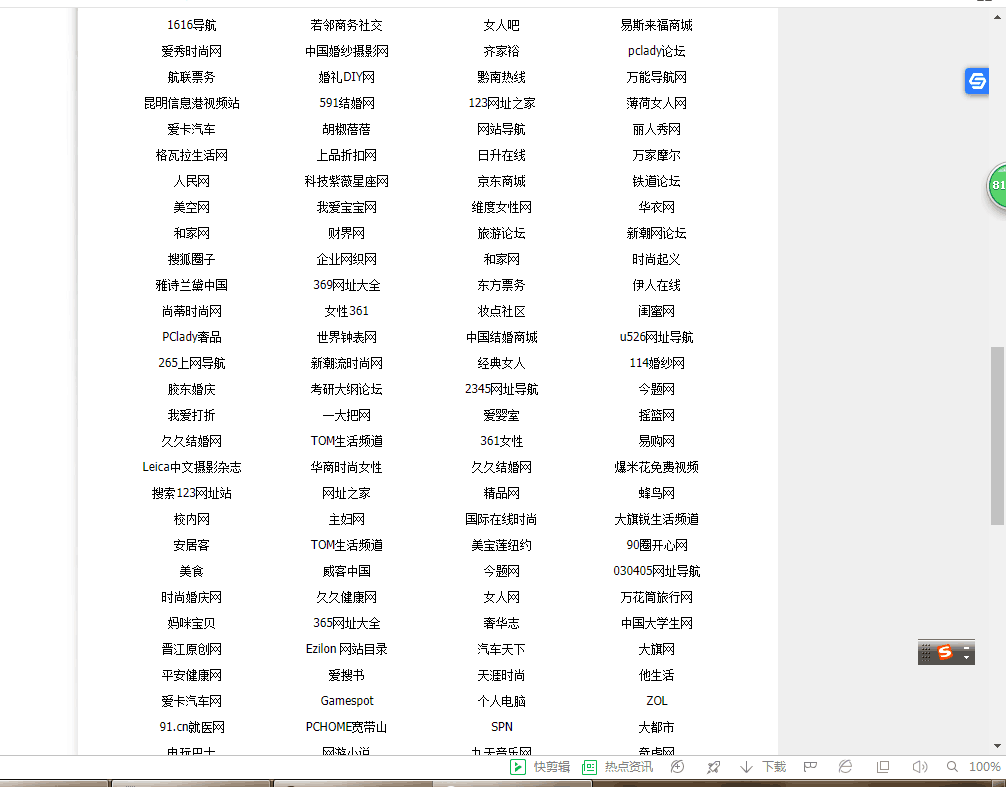Open the PClady奢品 link
This screenshot has width=1006, height=787.
click(191, 337)
